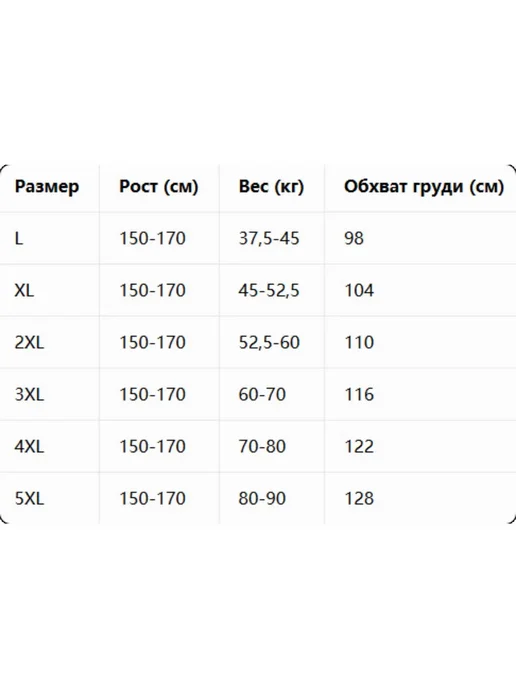Image resolution: width=516 pixels, height=688 pixels.
Task: Click chest measurement 104
Action: click(359, 290)
